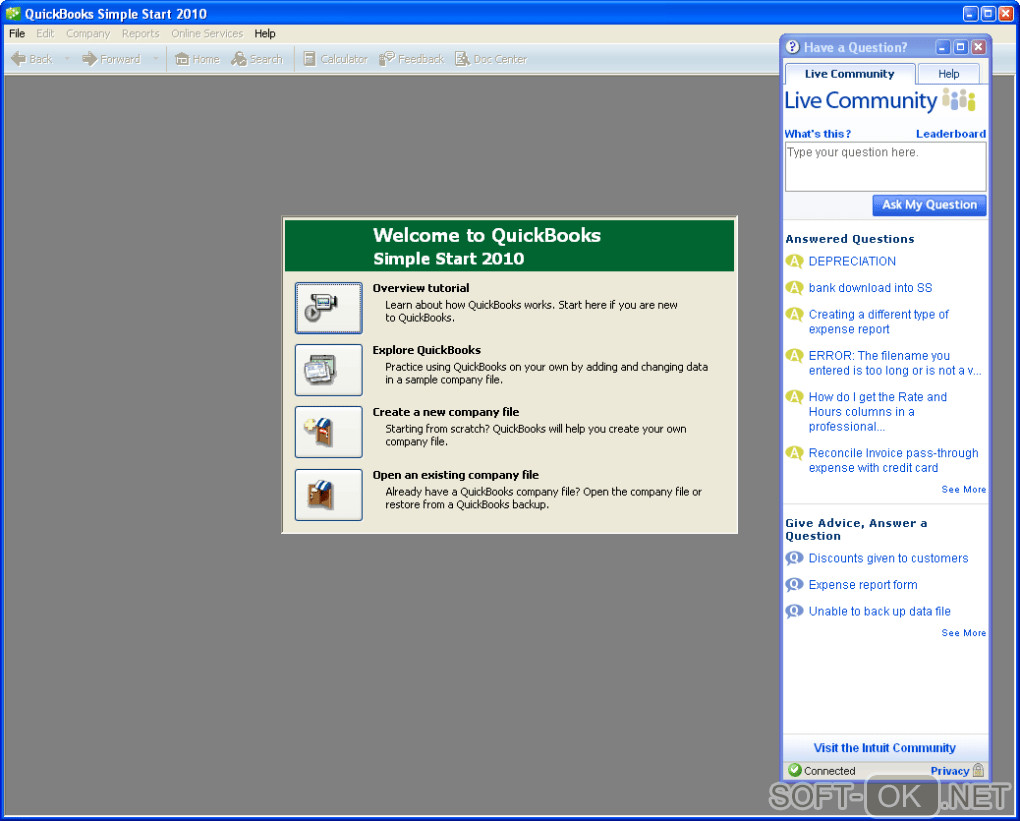The height and width of the screenshot is (821, 1020).
Task: Open the Overview tutorial video icon
Action: point(329,308)
